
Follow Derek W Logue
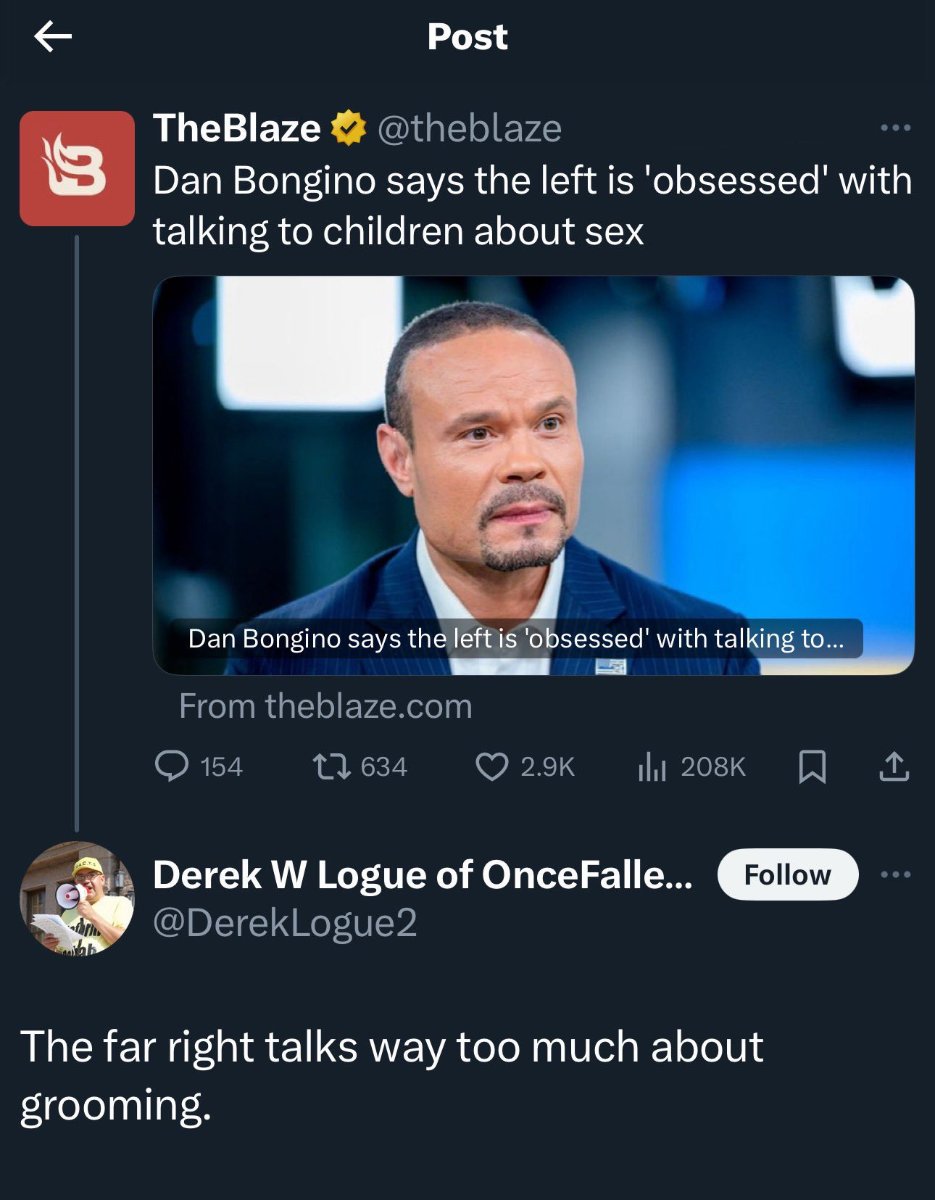pyautogui.click(x=788, y=875)
